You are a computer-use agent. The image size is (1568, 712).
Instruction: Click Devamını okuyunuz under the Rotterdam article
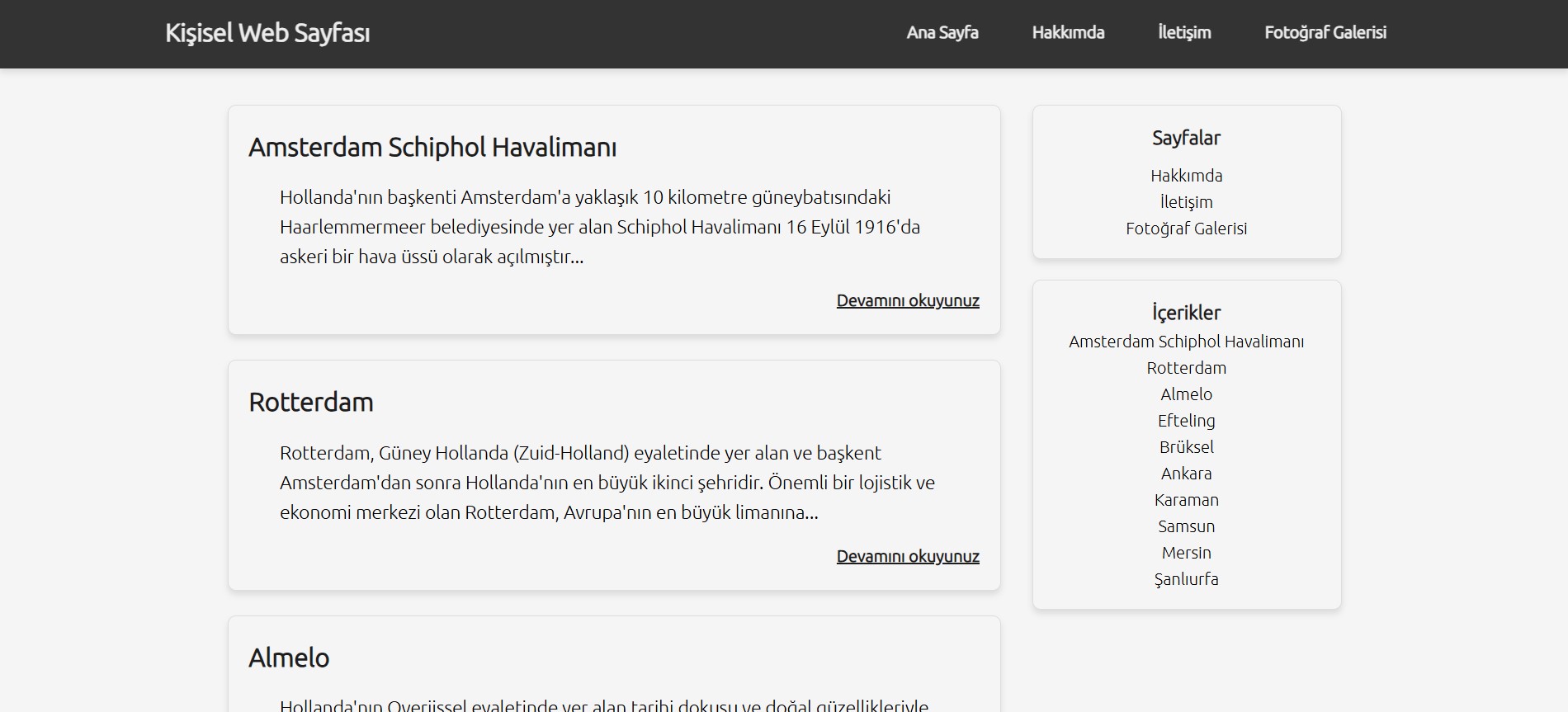tap(908, 556)
